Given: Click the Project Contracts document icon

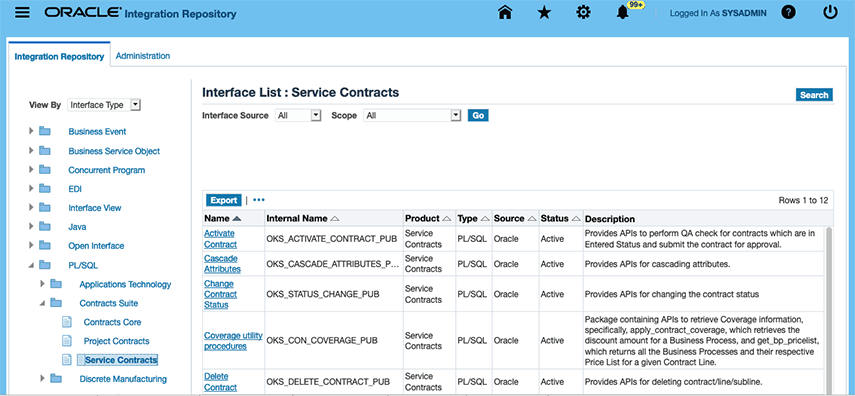Looking at the screenshot, I should click(67, 341).
